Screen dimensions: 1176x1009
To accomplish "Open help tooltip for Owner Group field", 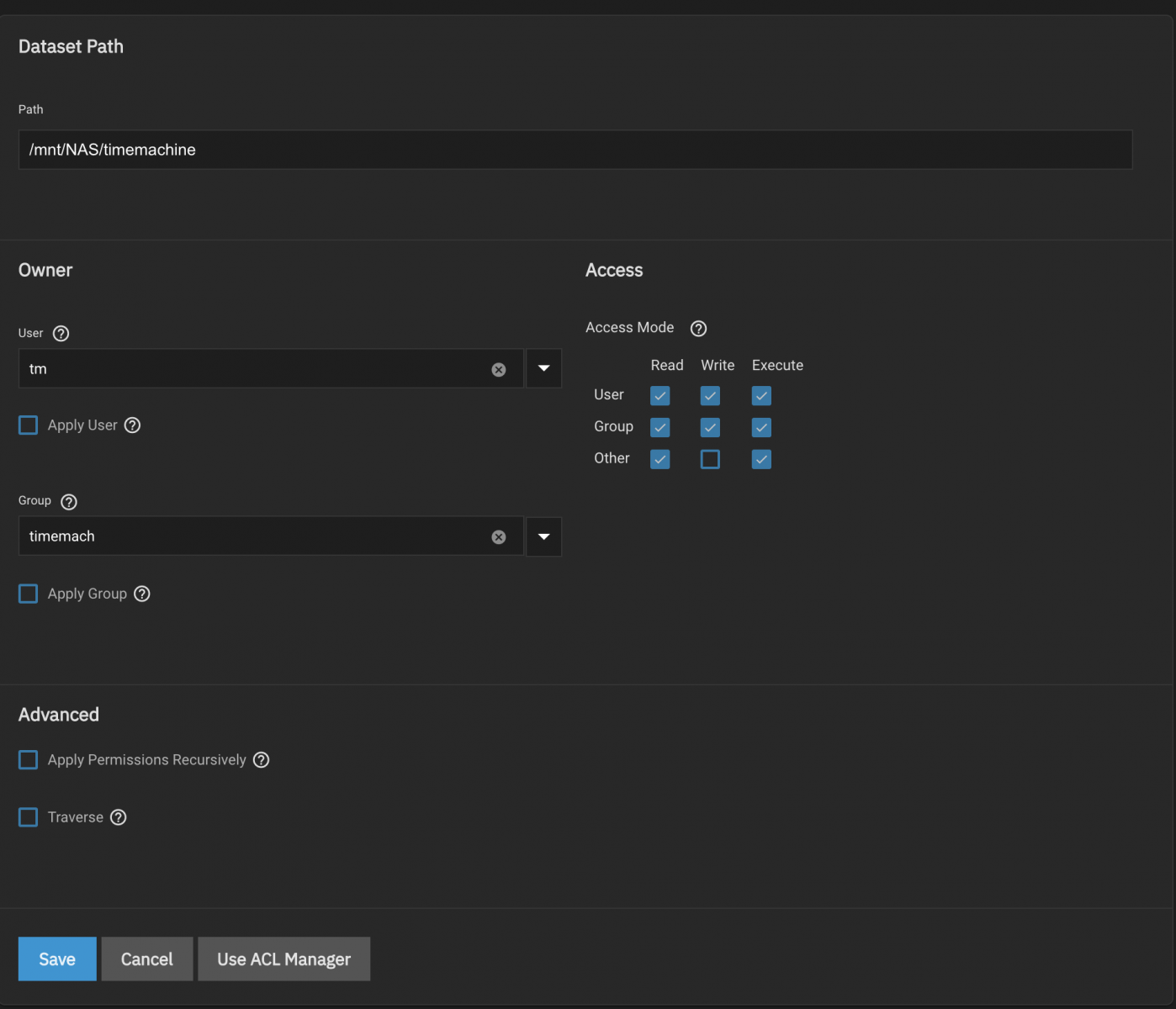I will (69, 502).
